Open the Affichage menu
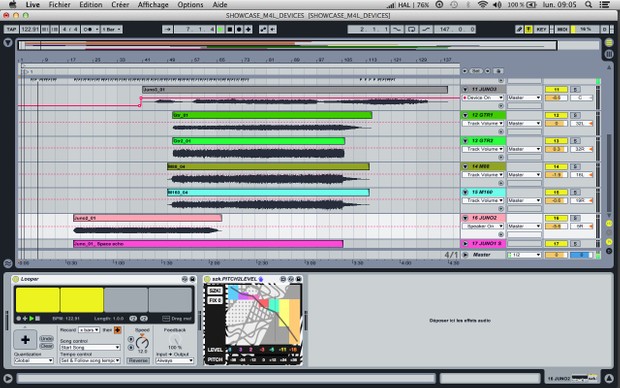Screen dimensions: 620x388 click(x=153, y=5)
